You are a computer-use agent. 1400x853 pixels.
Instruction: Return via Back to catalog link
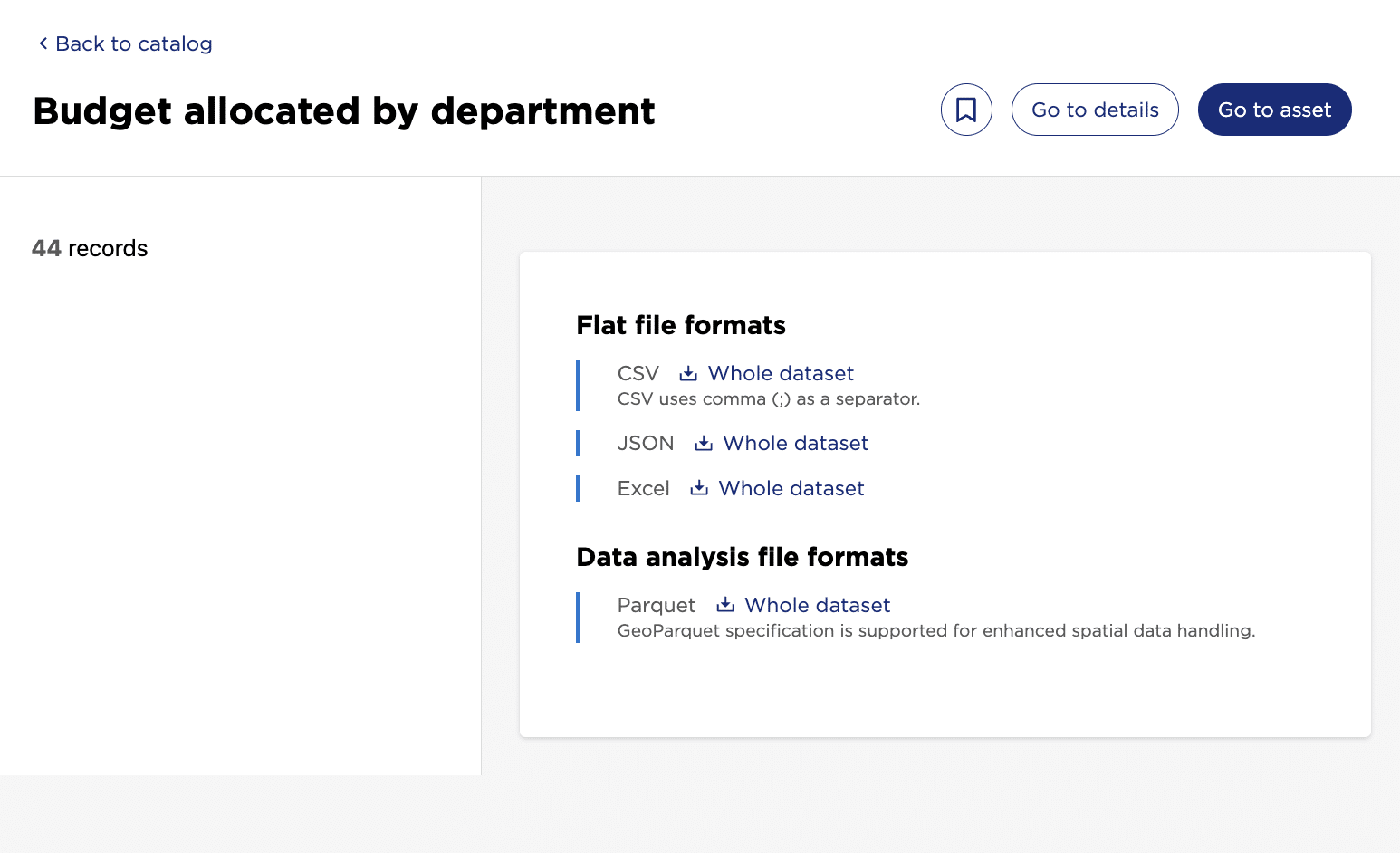point(133,43)
